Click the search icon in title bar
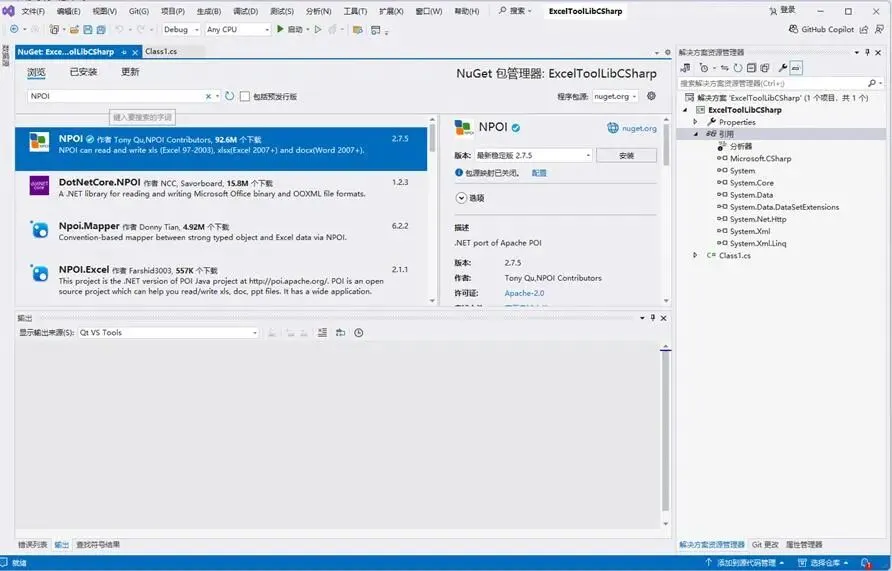This screenshot has height=571, width=892. click(x=502, y=10)
